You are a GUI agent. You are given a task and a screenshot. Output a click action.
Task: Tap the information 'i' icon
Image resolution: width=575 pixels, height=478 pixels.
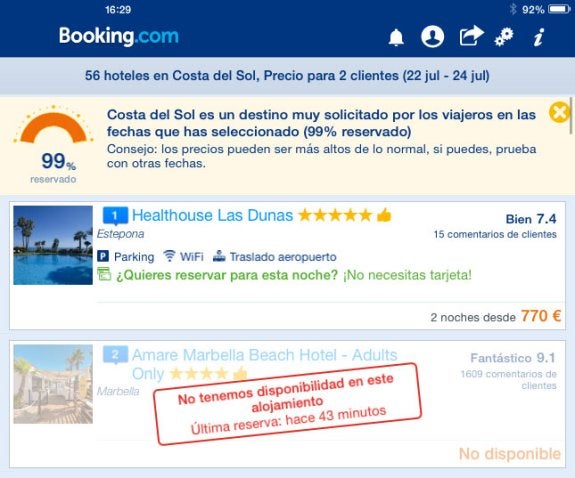539,37
